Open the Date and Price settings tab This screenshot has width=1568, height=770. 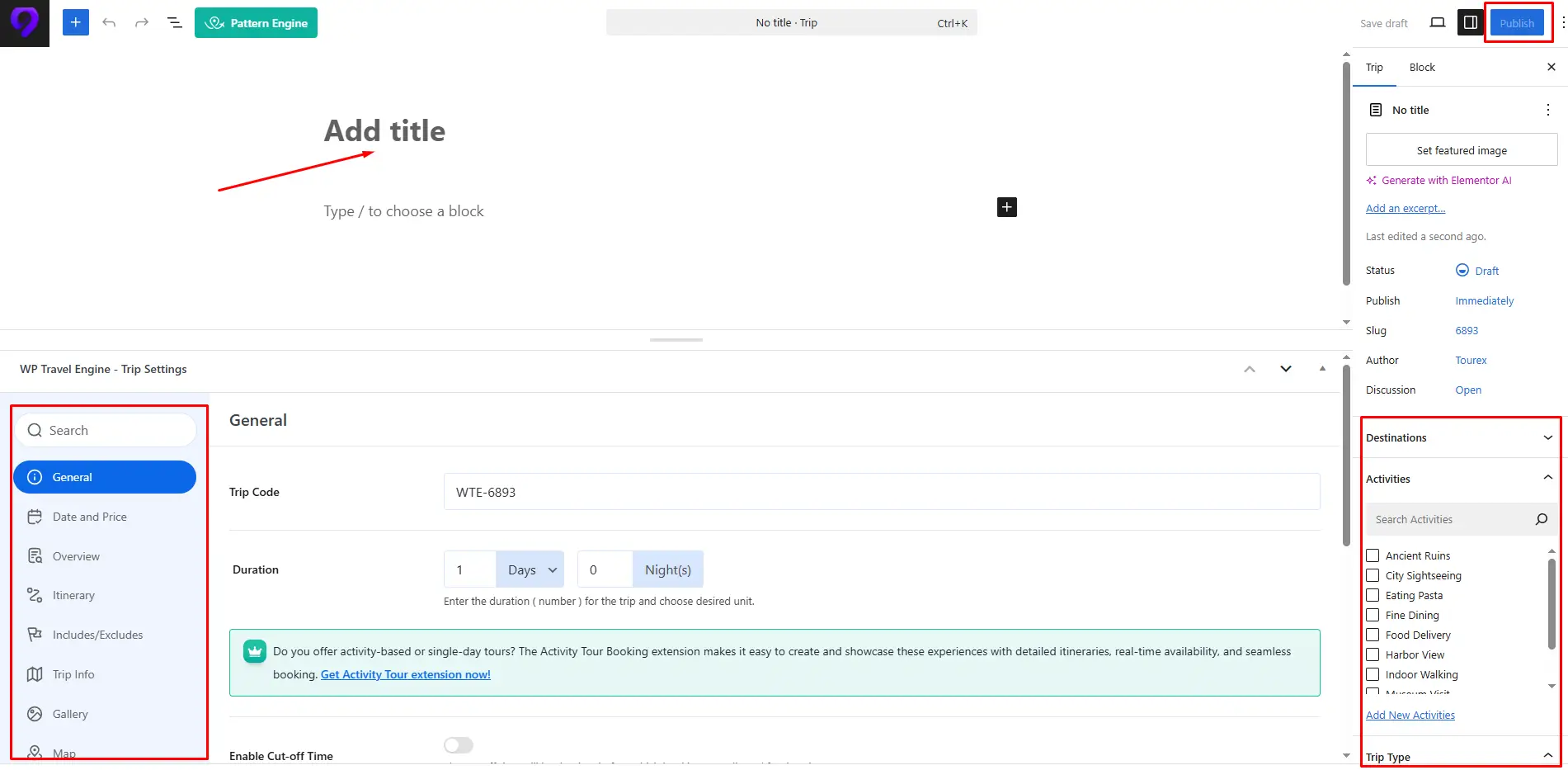(x=105, y=517)
